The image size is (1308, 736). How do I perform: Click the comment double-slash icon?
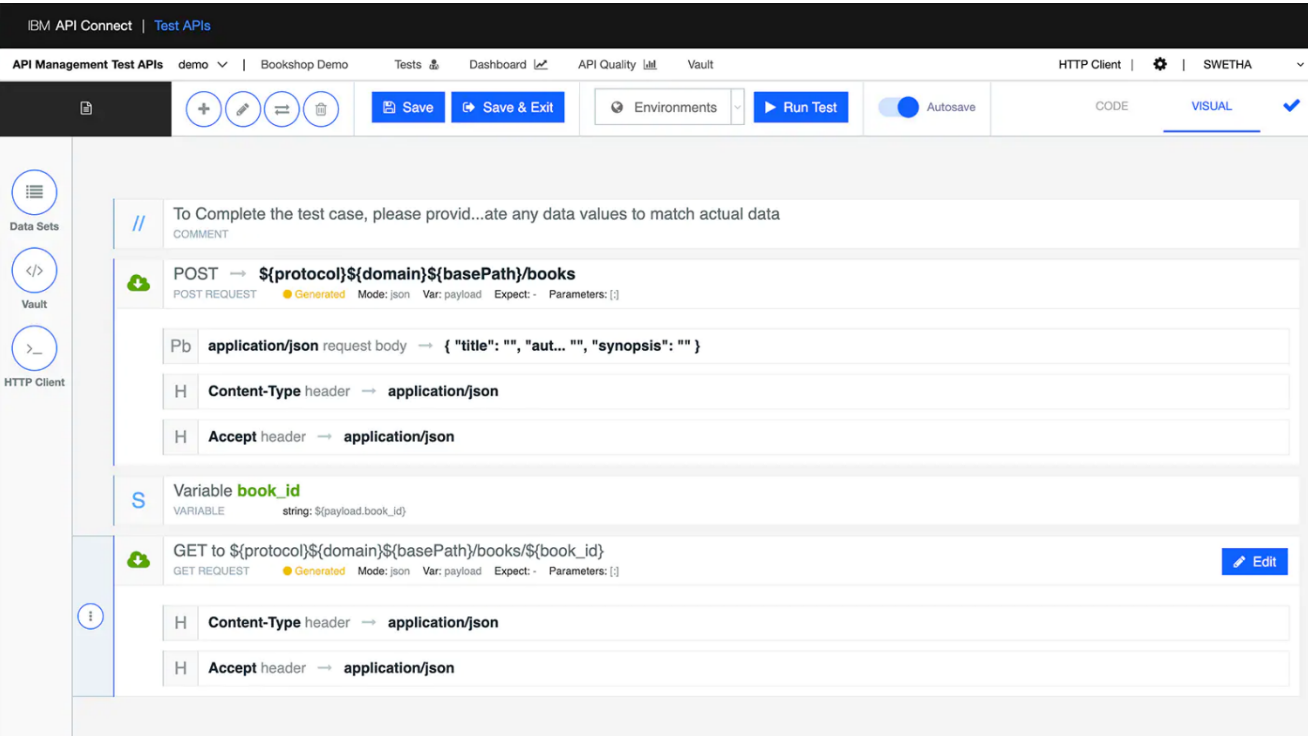pos(138,223)
